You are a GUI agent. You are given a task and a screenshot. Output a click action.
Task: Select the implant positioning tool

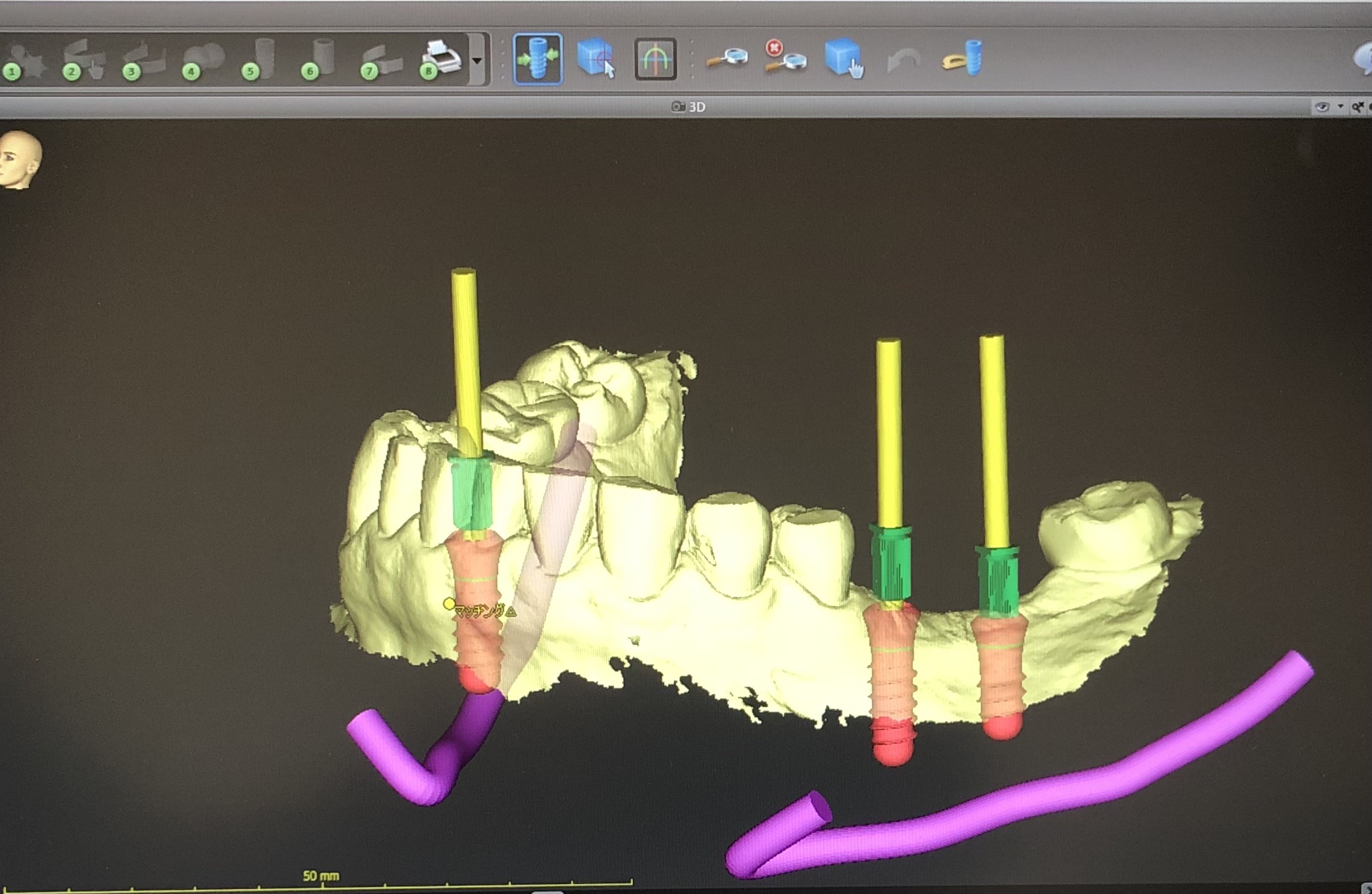538,59
